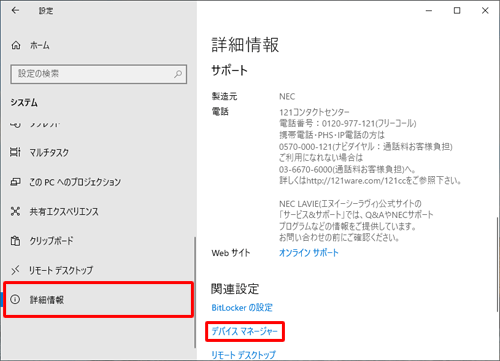This screenshot has height=361, width=500.
Task: Close the 設定 window
Action: pyautogui.click(x=485, y=11)
